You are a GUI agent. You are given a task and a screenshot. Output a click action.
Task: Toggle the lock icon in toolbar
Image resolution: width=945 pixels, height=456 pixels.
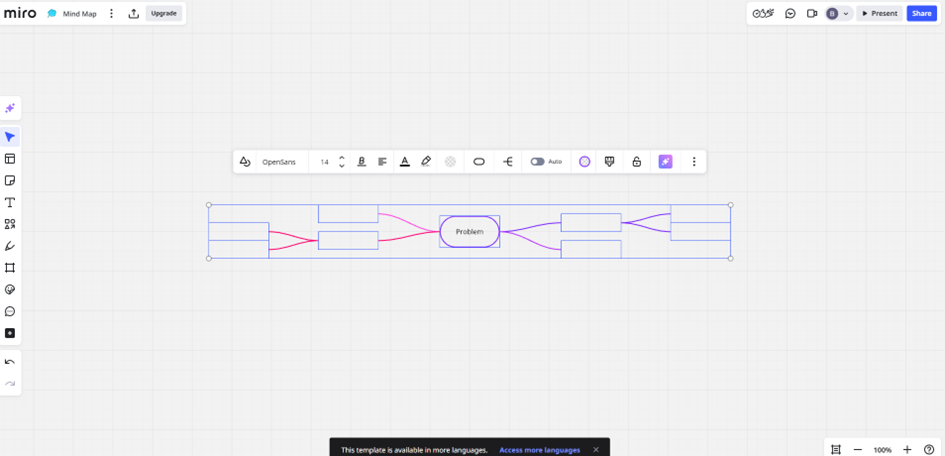[636, 162]
